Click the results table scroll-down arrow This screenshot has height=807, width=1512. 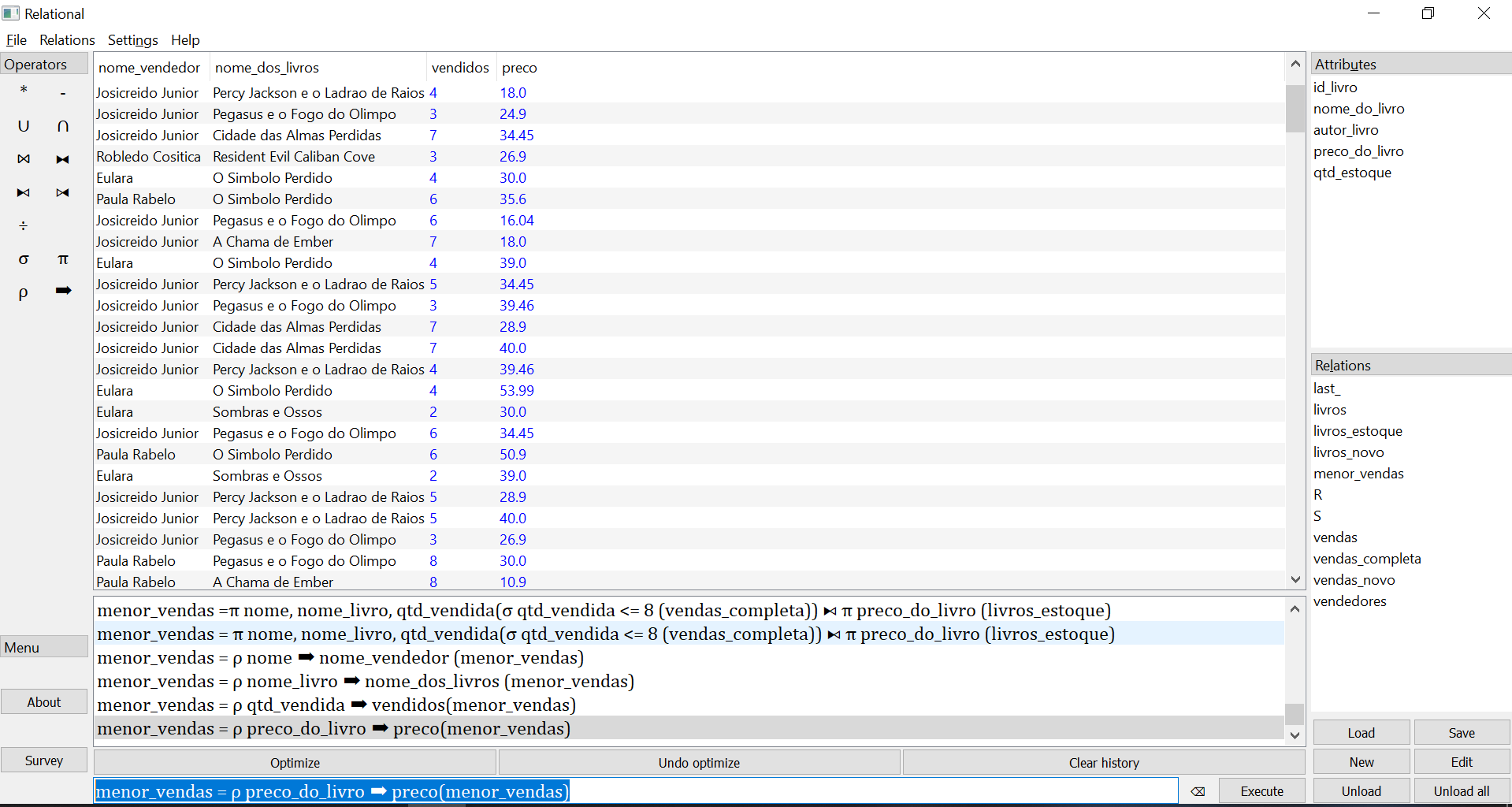[1295, 579]
